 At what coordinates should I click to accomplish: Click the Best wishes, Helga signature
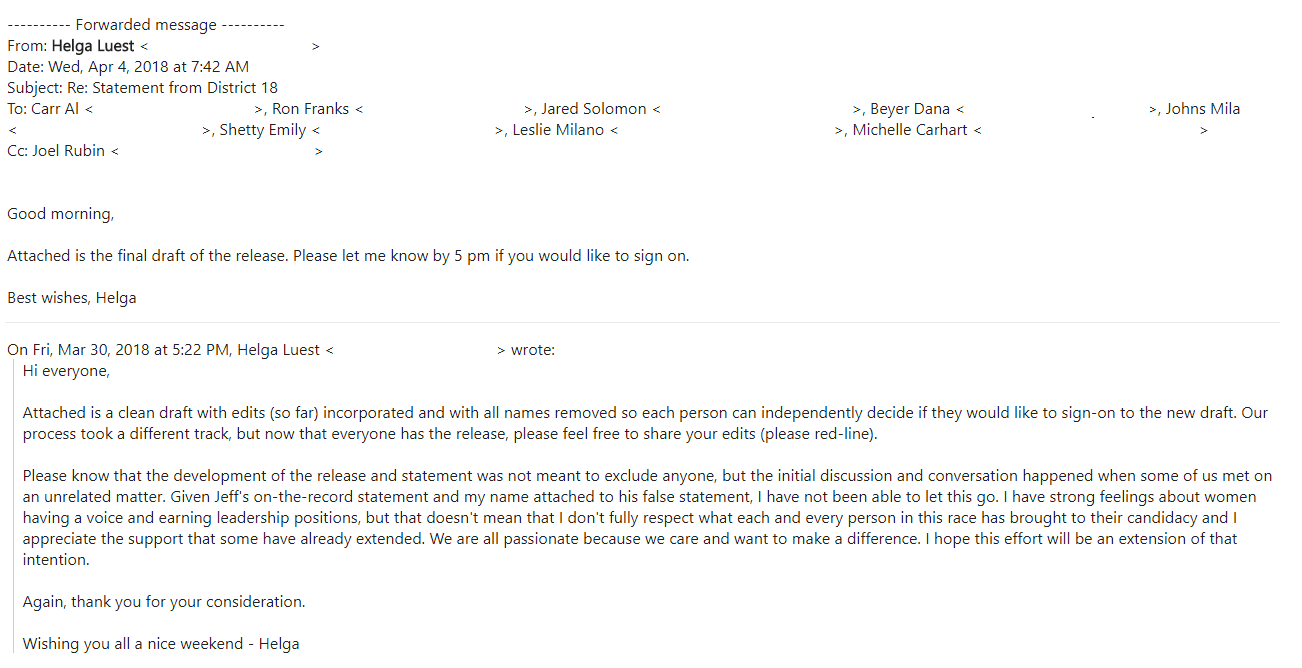click(72, 298)
